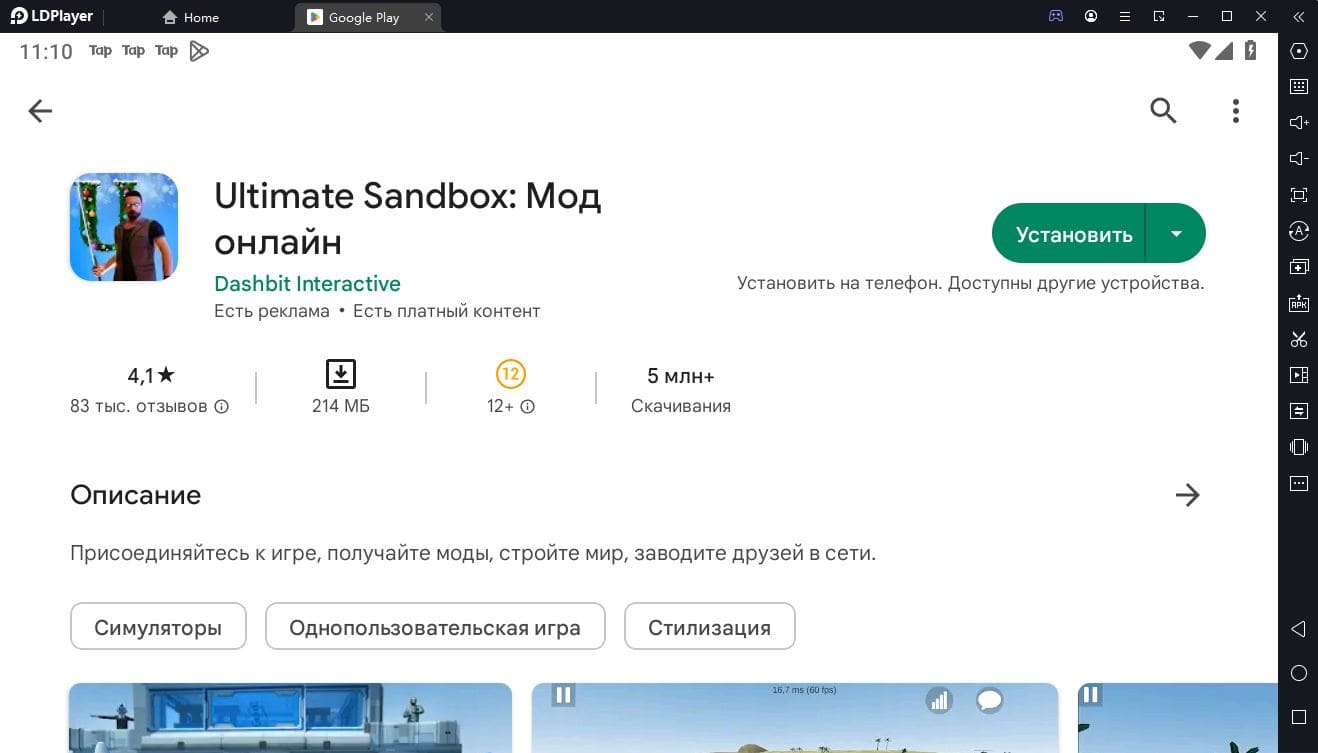Select Однопользовательская игра tag chip

(x=435, y=628)
